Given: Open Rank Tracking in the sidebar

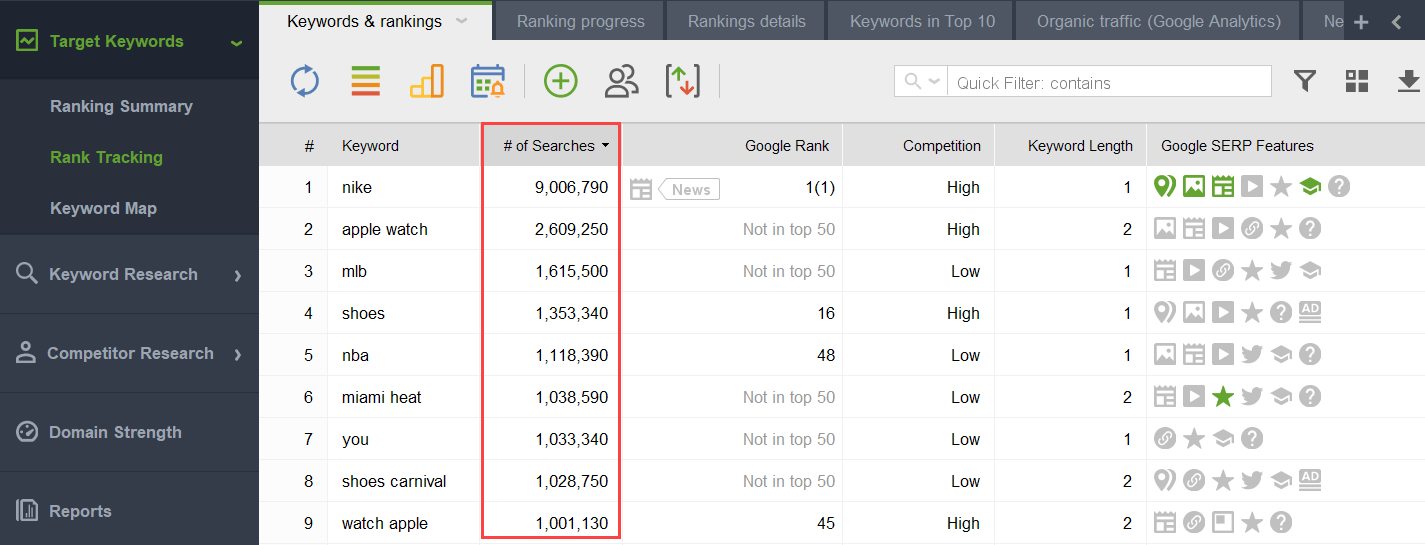Looking at the screenshot, I should pyautogui.click(x=106, y=157).
